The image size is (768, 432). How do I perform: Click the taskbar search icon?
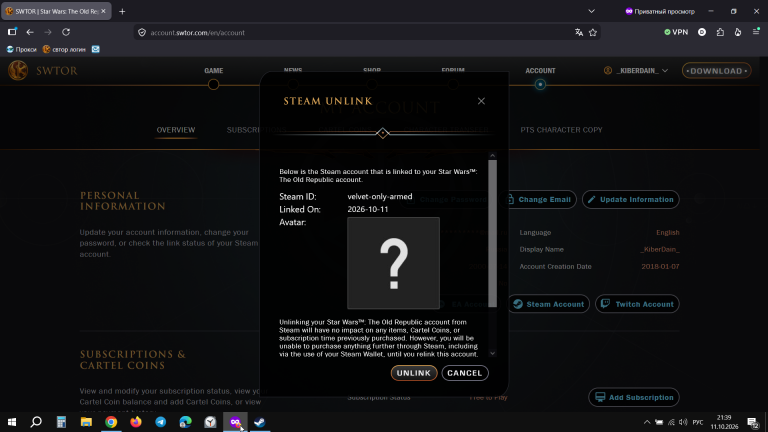click(x=36, y=422)
